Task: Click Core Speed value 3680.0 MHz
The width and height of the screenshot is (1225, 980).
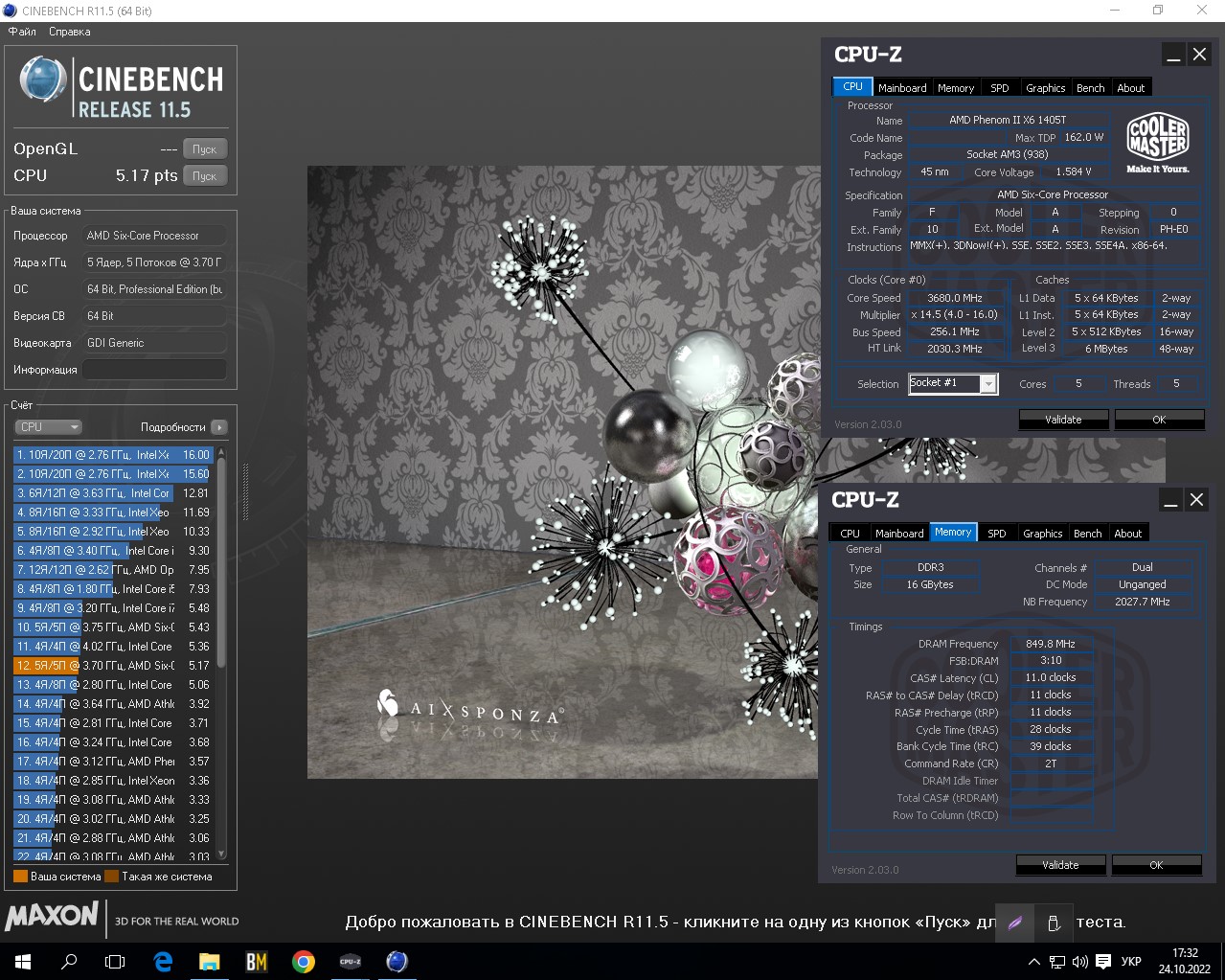Action: 955,298
